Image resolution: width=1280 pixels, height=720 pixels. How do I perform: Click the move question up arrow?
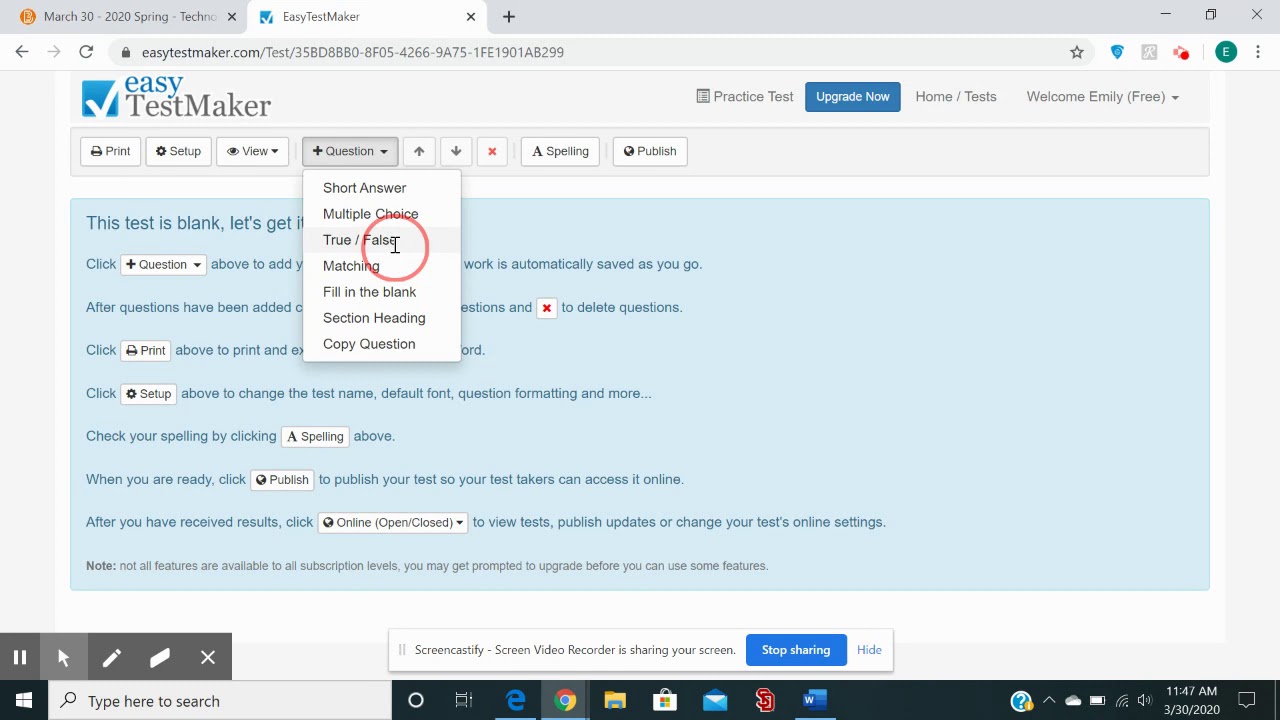click(x=419, y=151)
